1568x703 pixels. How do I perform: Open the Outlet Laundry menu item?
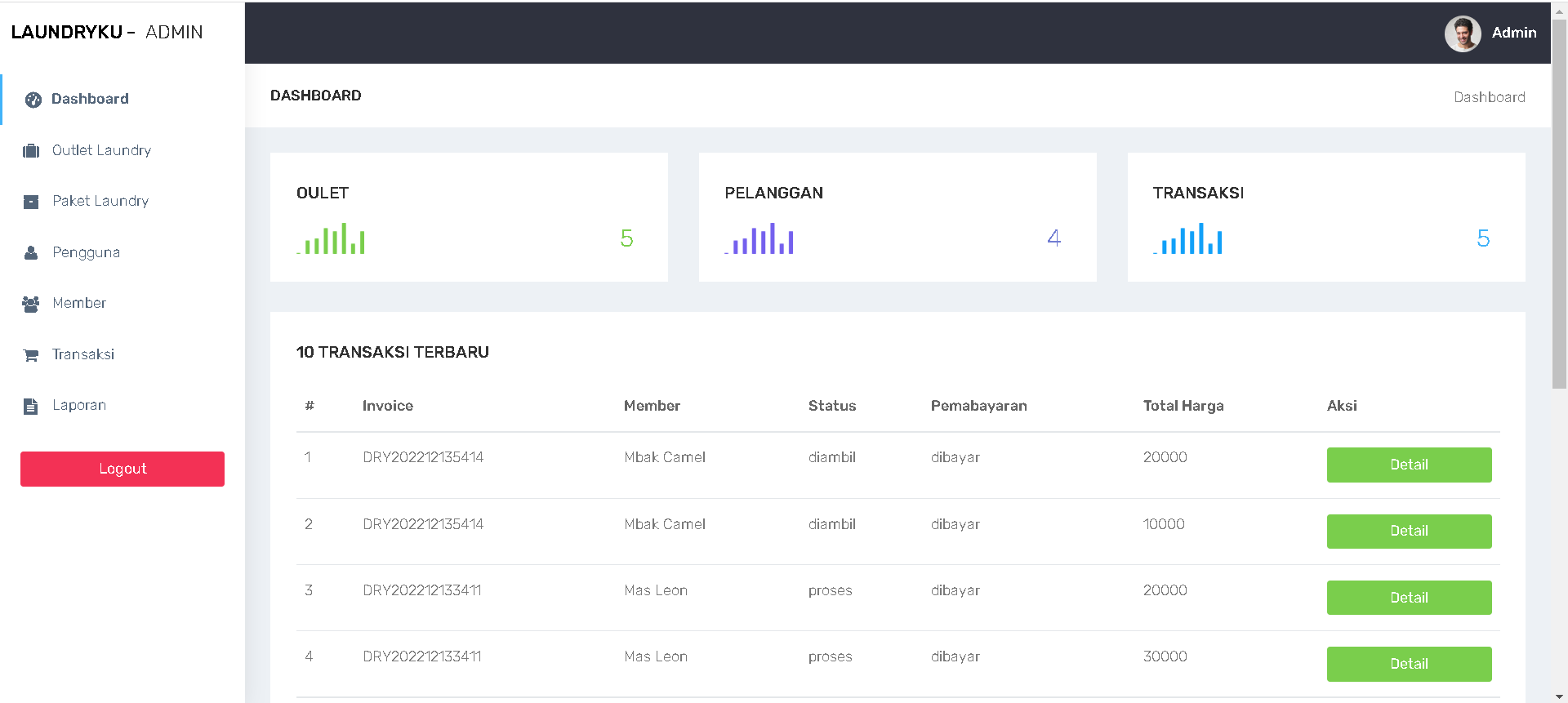122,150
